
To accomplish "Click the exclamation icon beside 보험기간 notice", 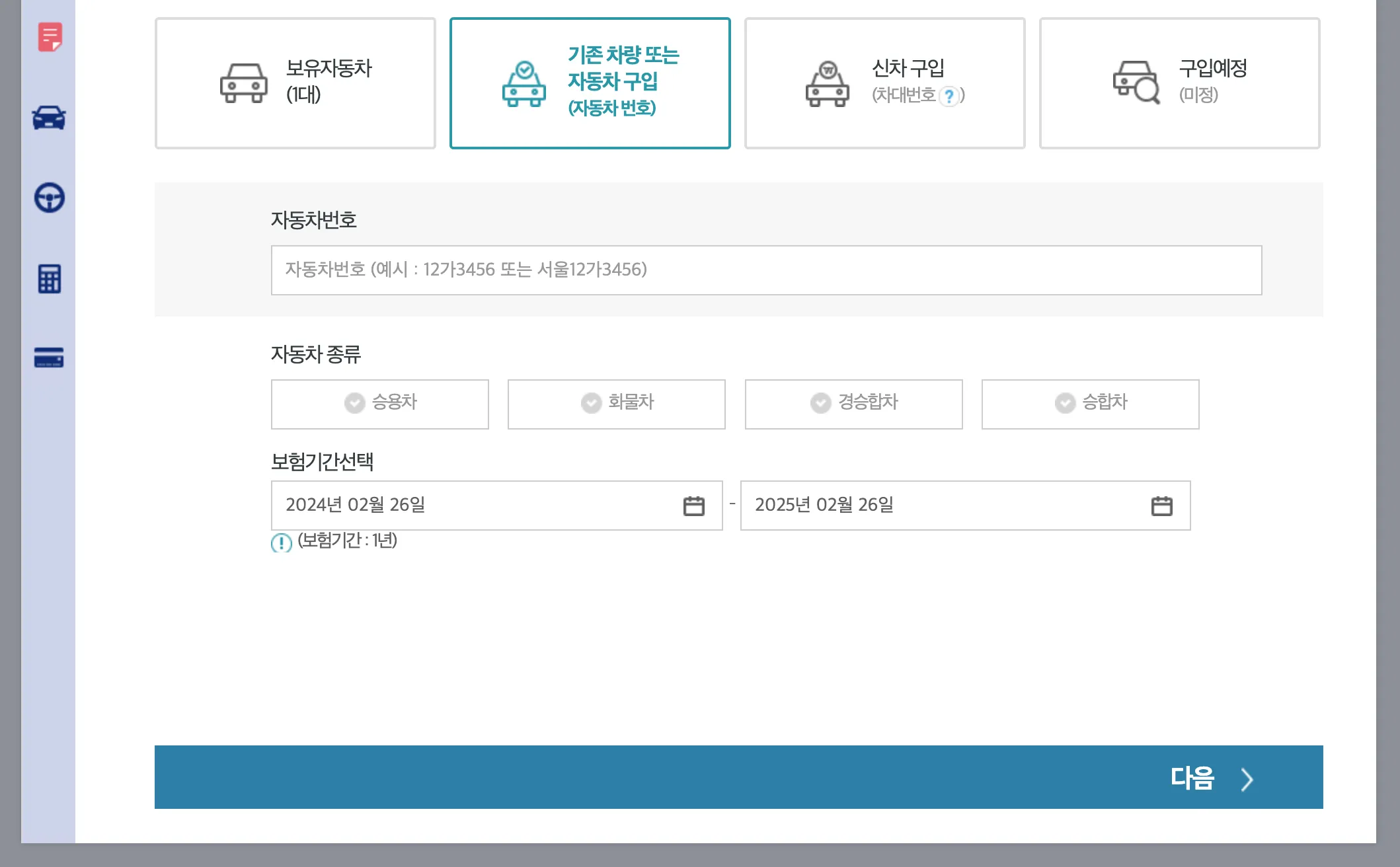I will click(x=282, y=543).
